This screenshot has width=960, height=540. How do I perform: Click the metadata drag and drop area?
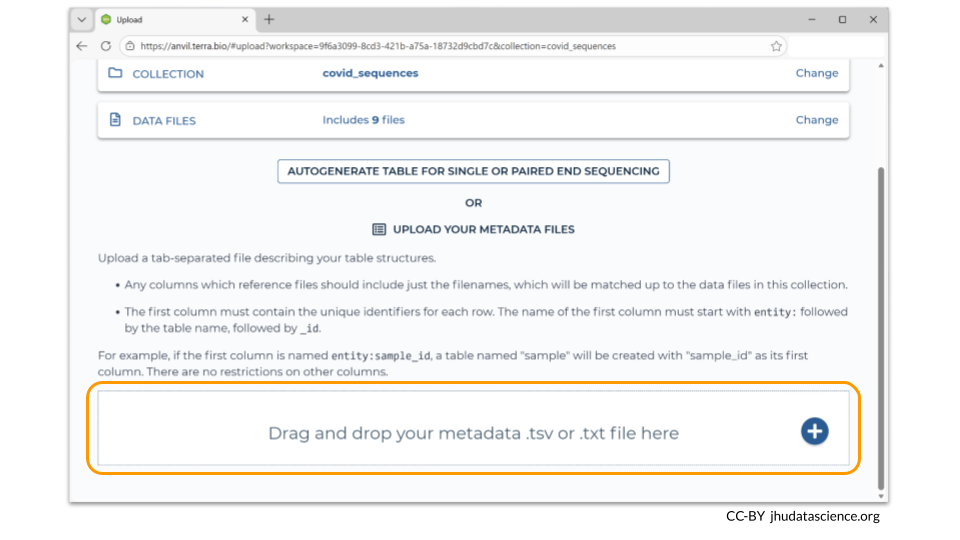click(x=473, y=429)
